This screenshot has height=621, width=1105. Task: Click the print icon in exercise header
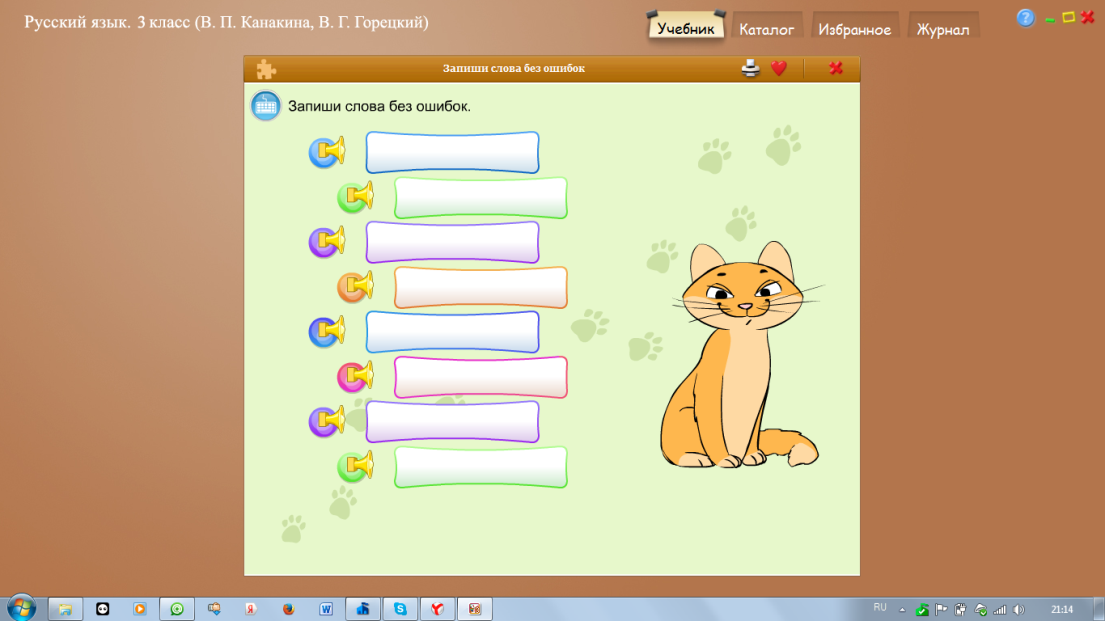pos(751,68)
